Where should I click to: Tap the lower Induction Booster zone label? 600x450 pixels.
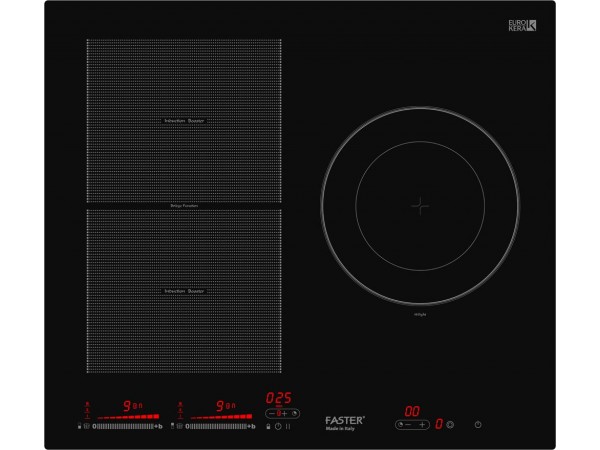pyautogui.click(x=184, y=291)
